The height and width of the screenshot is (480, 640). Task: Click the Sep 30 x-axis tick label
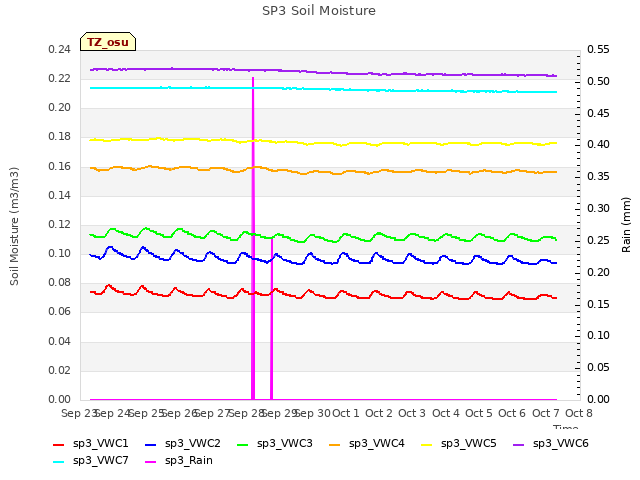313,413
